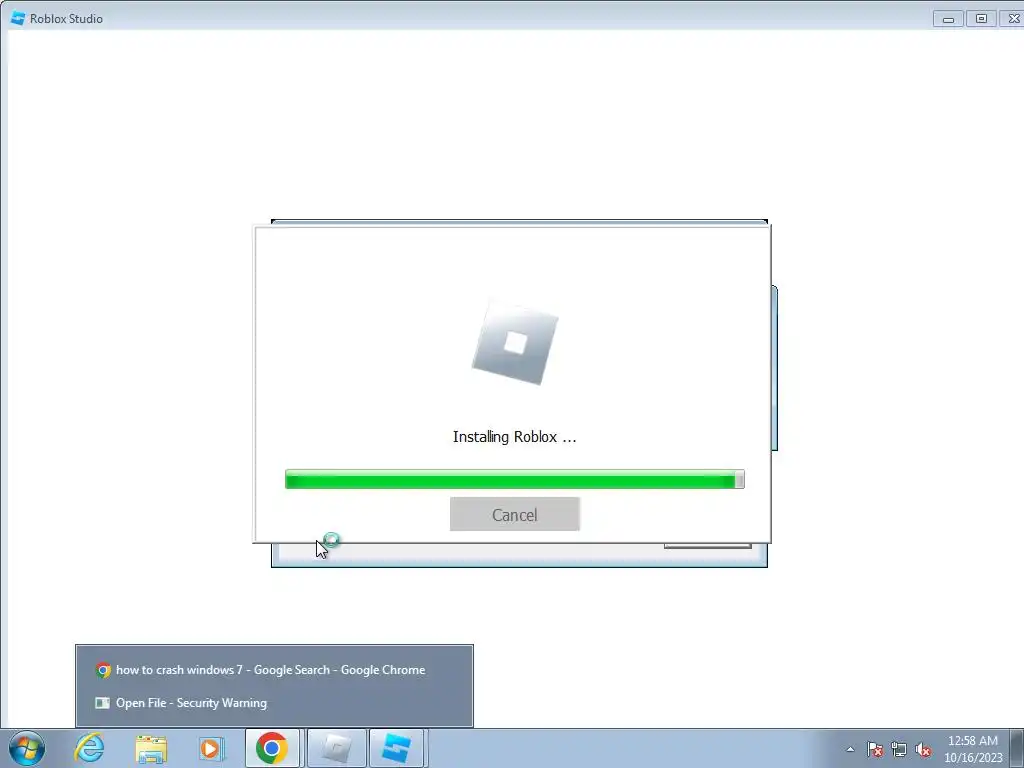
Task: Maximize the Roblox Studio window
Action: tap(981, 19)
